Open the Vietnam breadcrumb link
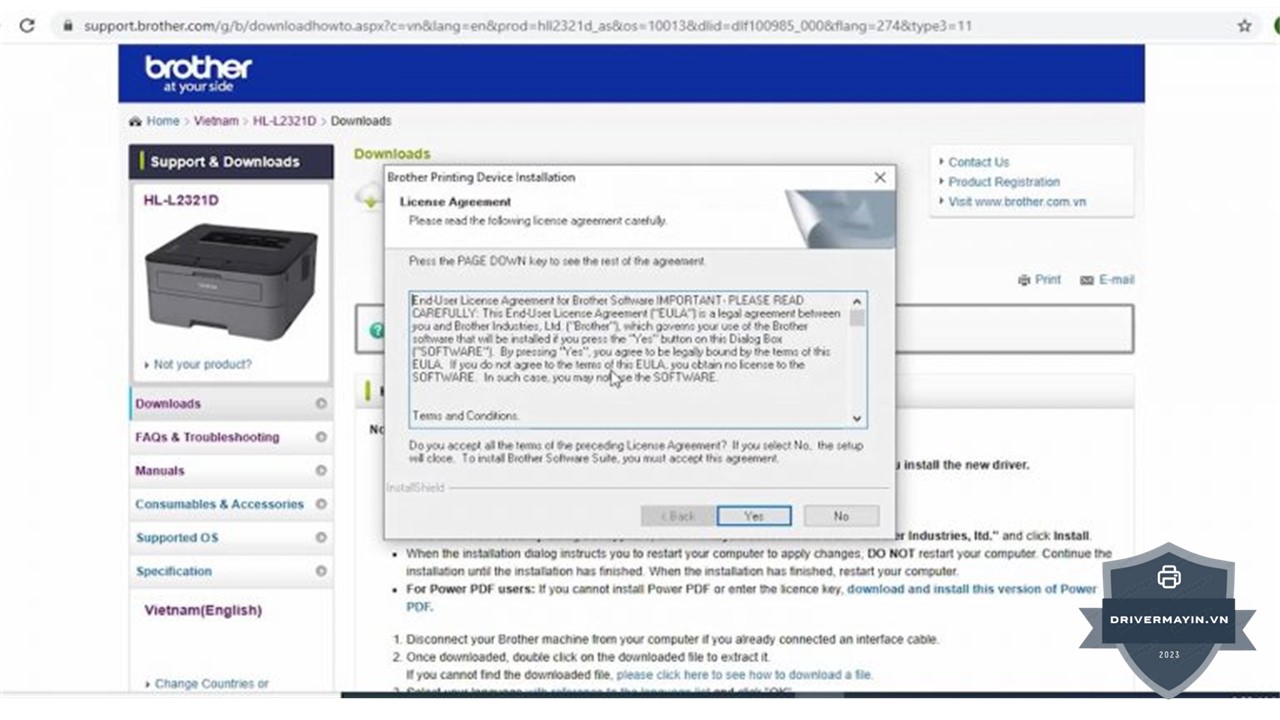The height and width of the screenshot is (720, 1280). [216, 121]
